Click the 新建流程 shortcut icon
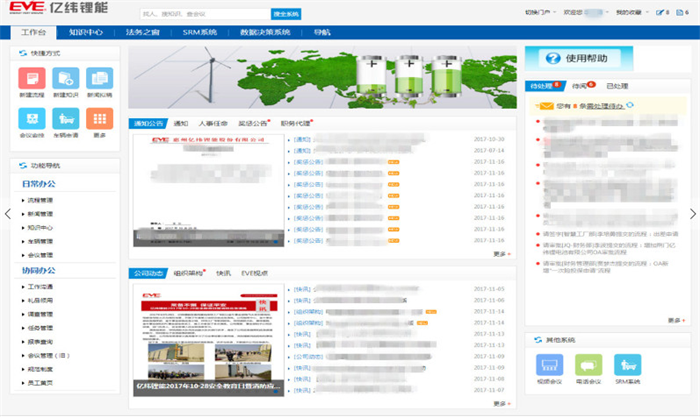This screenshot has height=418, width=700. [x=31, y=78]
